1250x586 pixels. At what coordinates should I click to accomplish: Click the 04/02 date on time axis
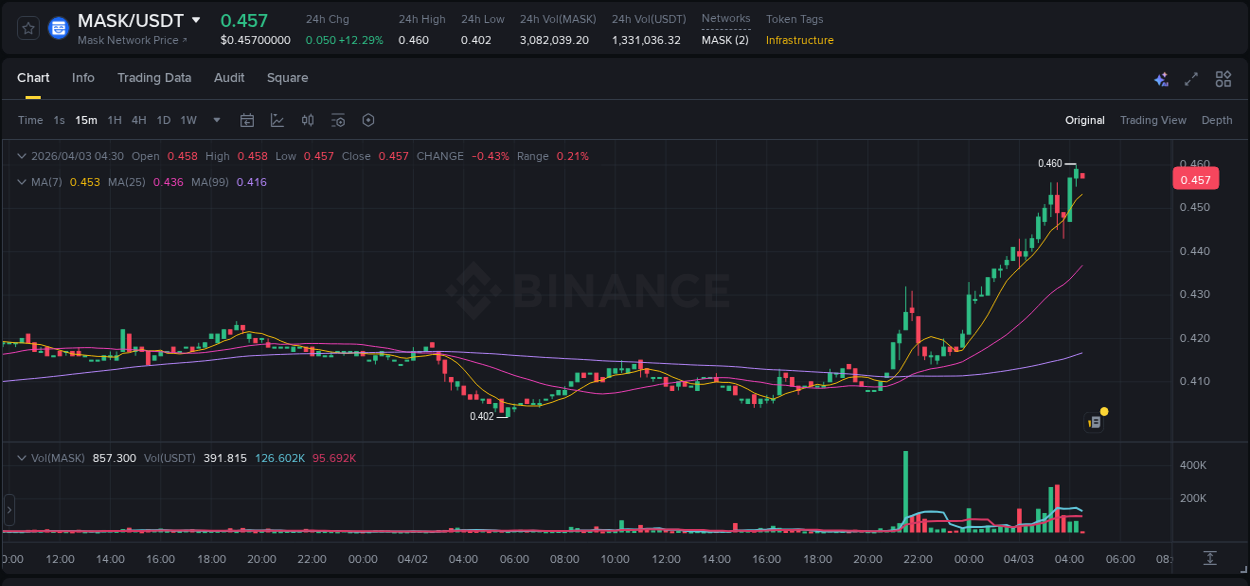pos(412,559)
